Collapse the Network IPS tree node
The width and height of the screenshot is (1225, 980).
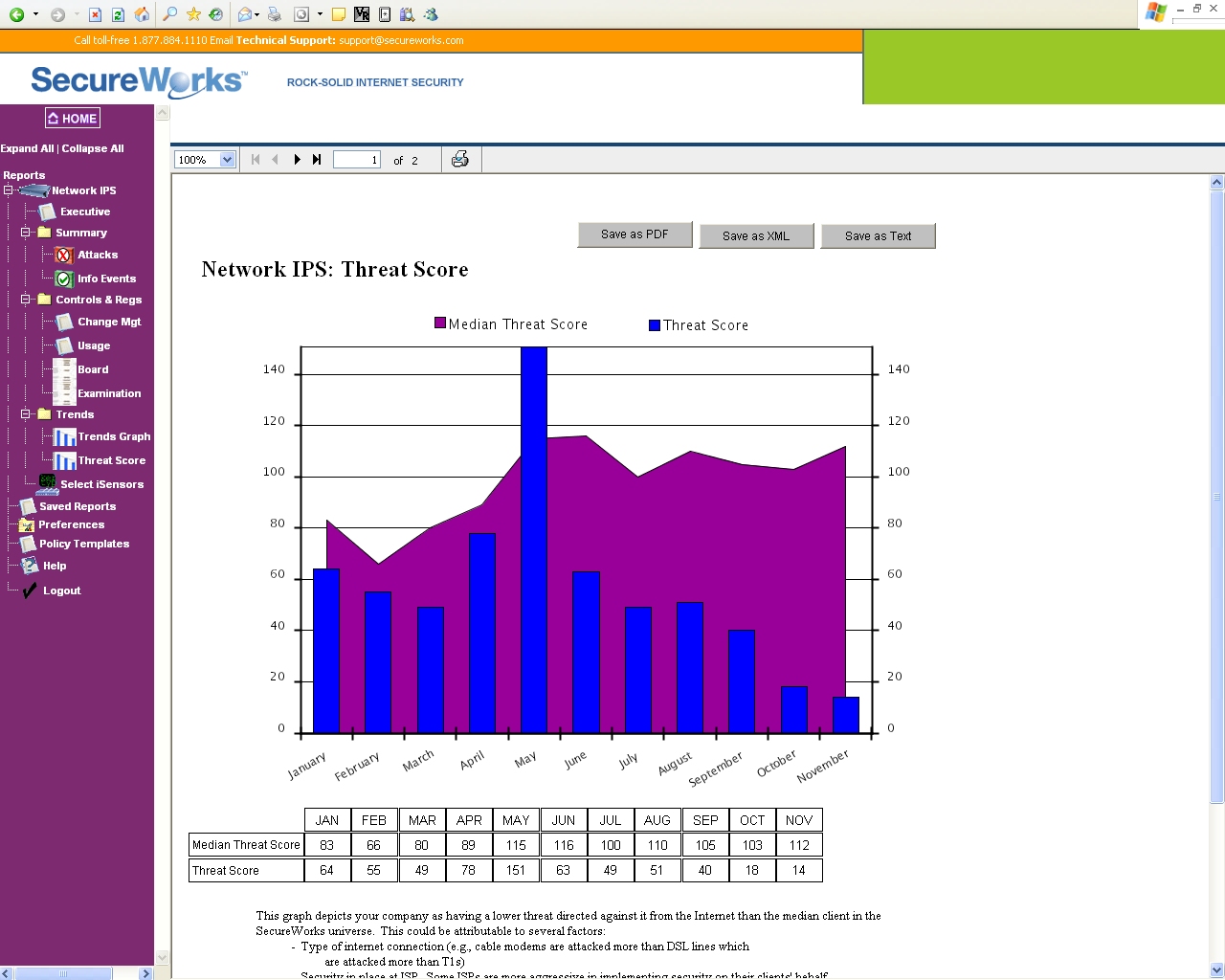(x=8, y=190)
